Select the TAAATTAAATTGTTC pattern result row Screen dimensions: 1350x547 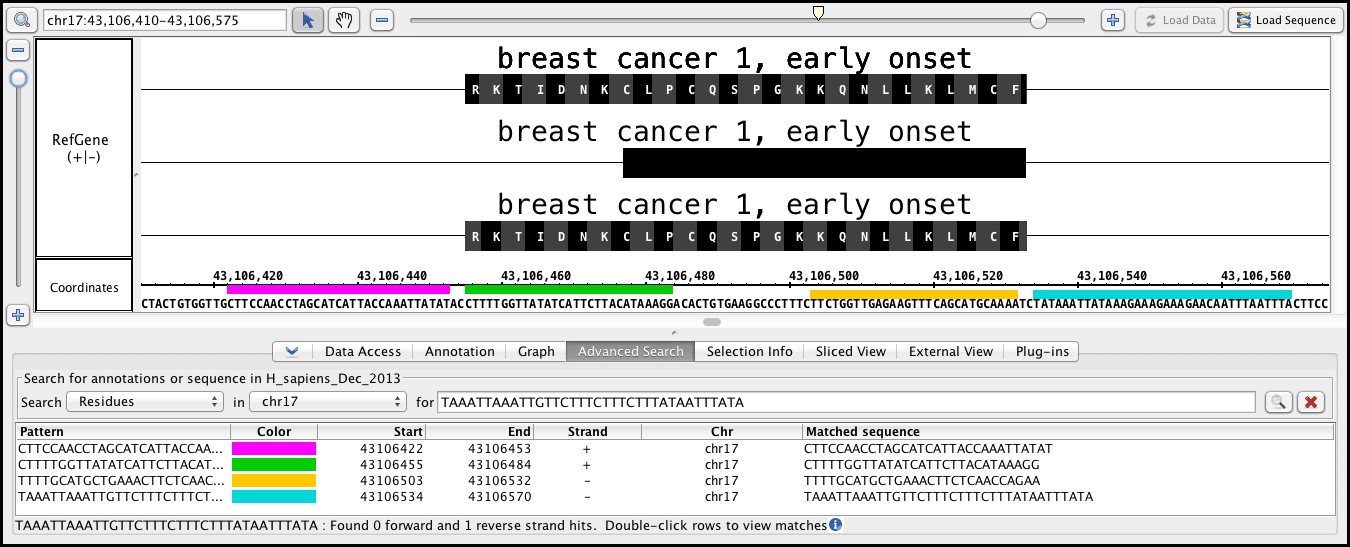tap(122, 497)
